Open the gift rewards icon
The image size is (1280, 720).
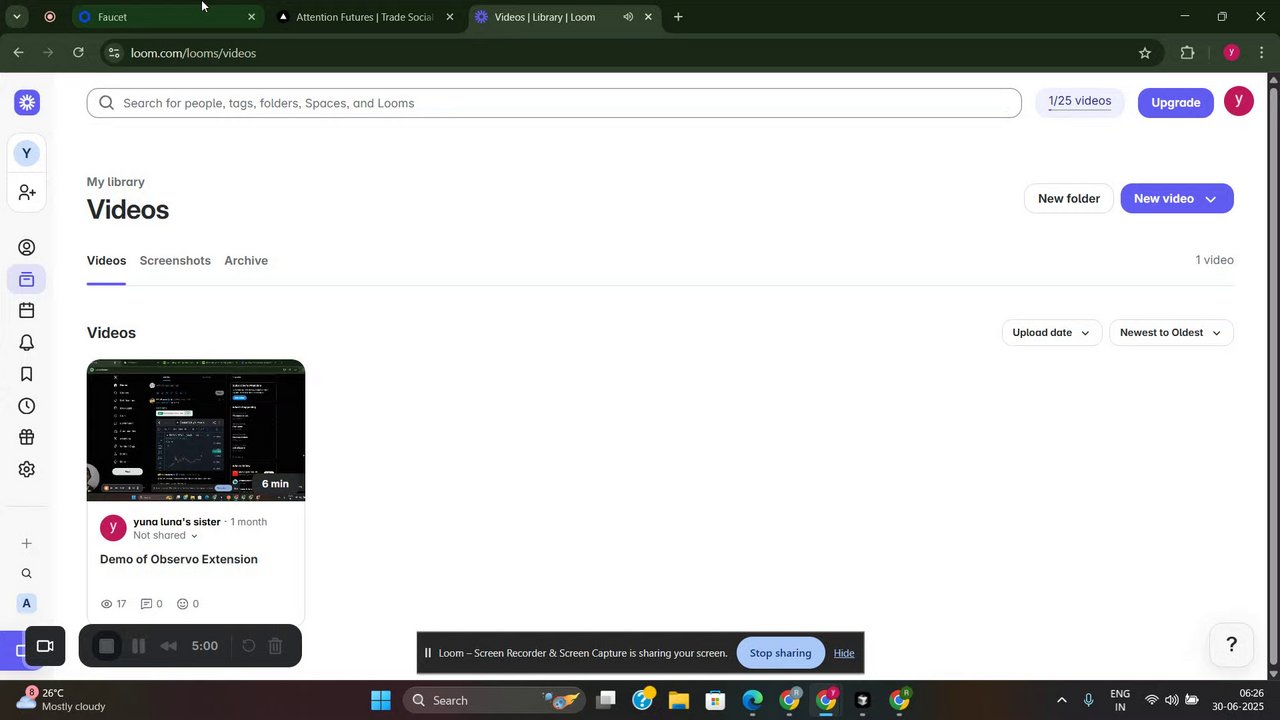tap(27, 437)
